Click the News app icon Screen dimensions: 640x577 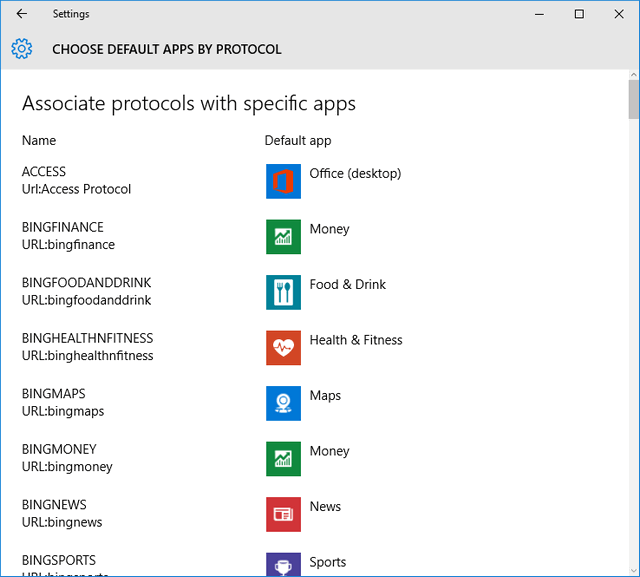pyautogui.click(x=283, y=514)
